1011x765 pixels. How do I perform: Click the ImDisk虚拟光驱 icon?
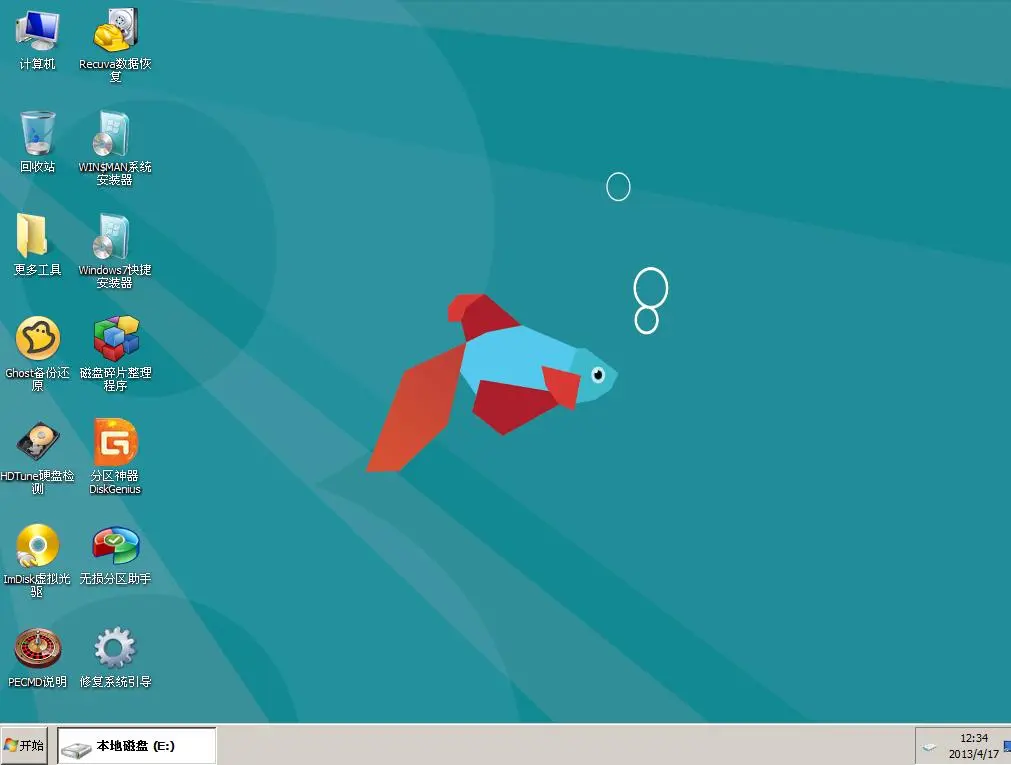38,546
